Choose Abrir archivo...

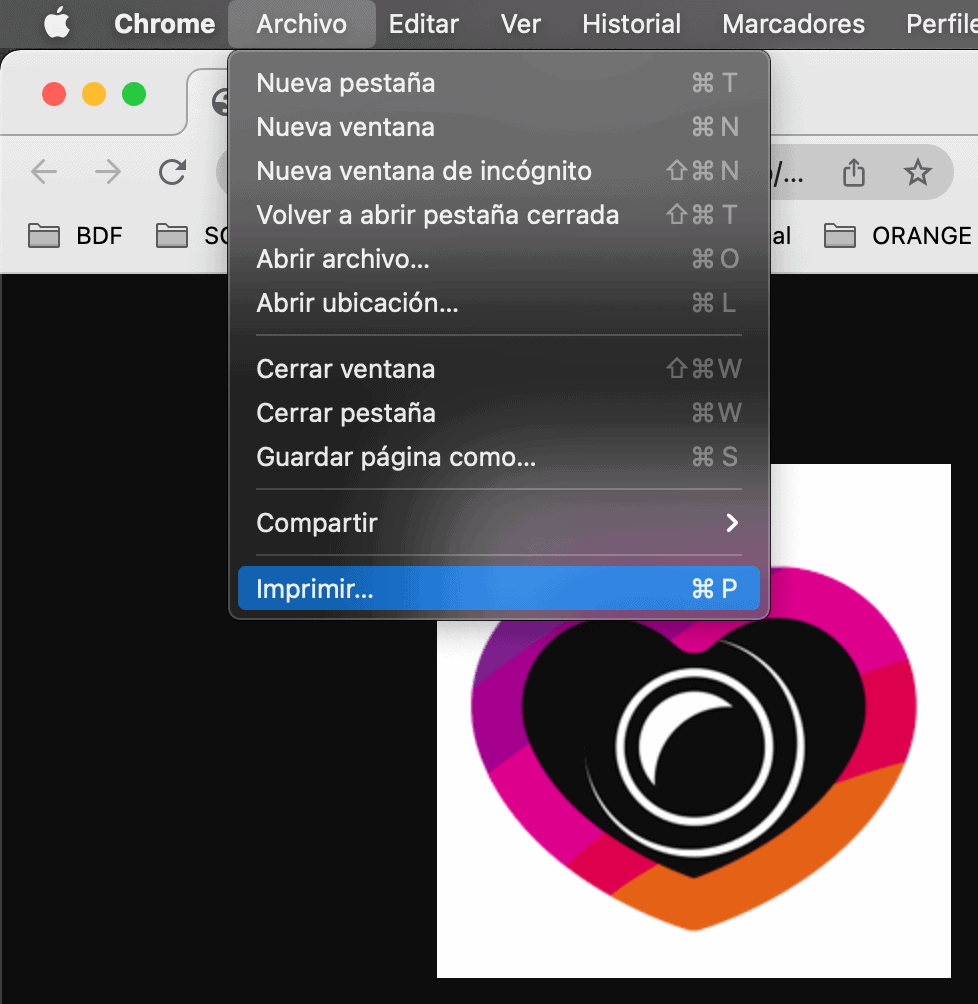pyautogui.click(x=498, y=259)
